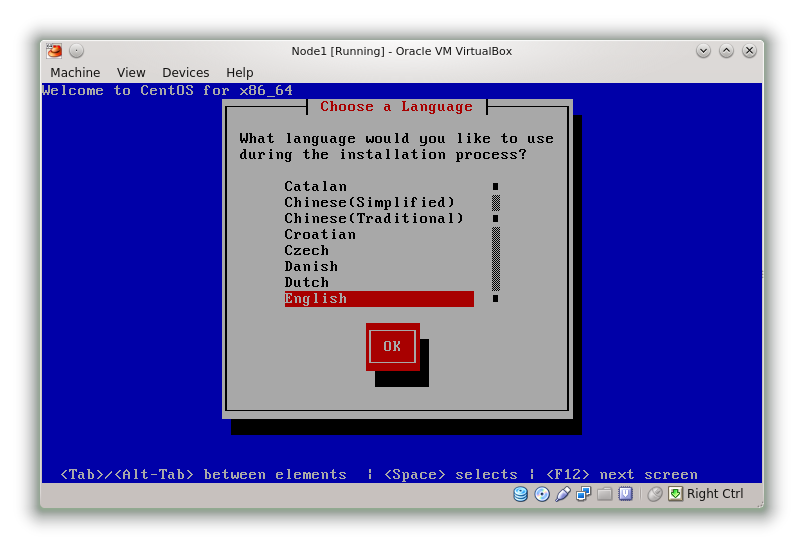Open the Devices menu
This screenshot has height=548, width=804.
tap(186, 72)
